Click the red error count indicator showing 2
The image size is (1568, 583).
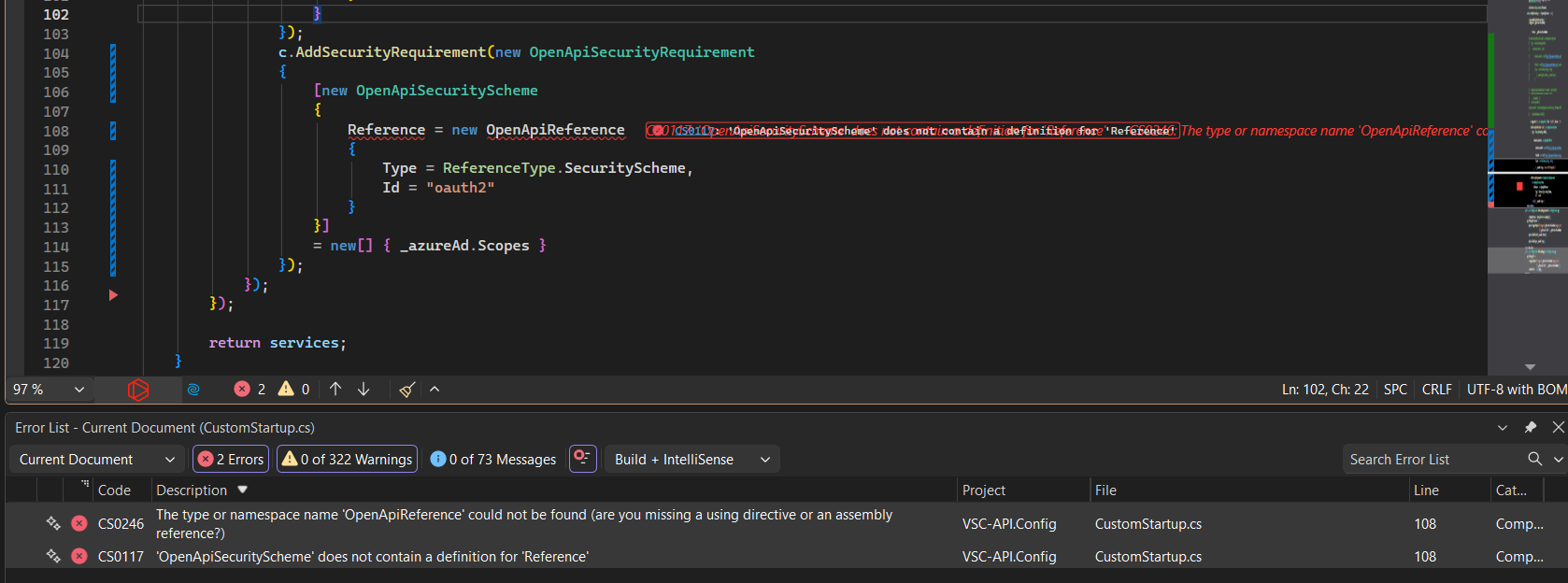[x=249, y=390]
